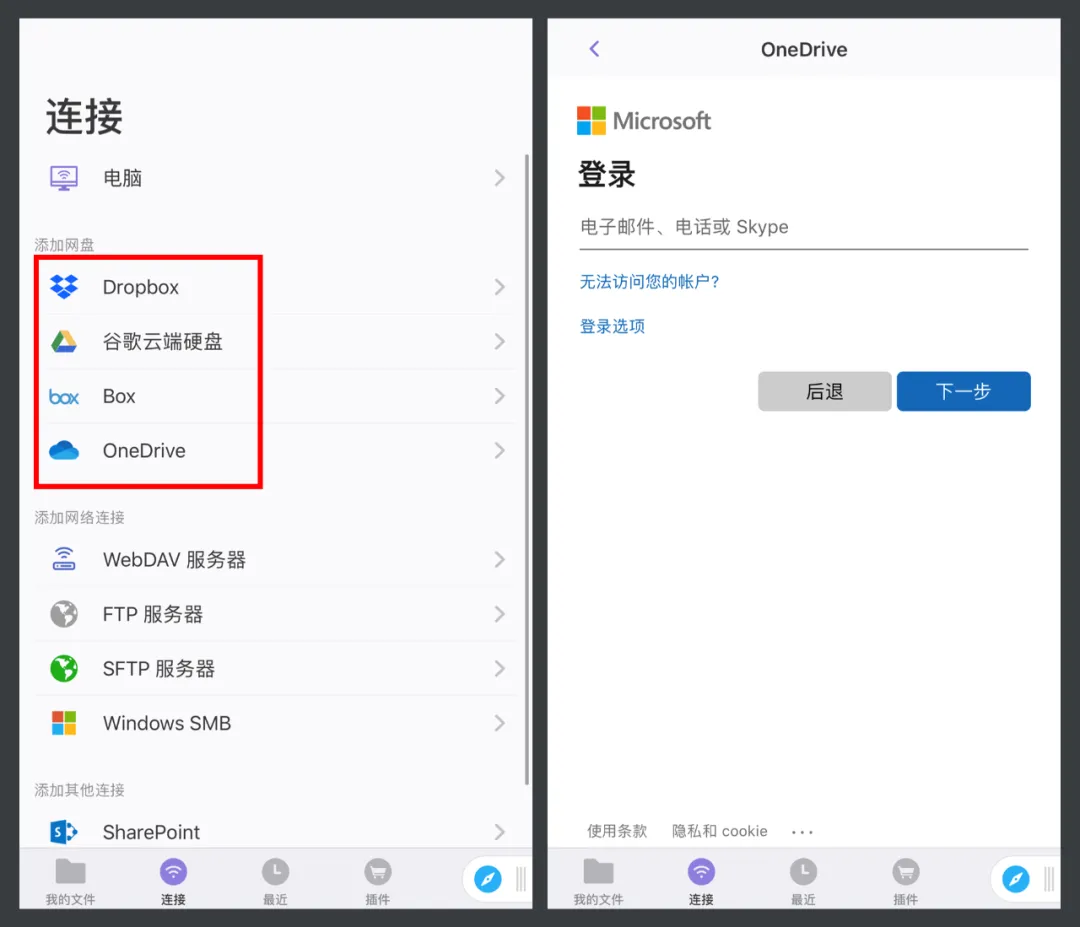The width and height of the screenshot is (1080, 927).
Task: Expand the Box row chevron
Action: 500,396
